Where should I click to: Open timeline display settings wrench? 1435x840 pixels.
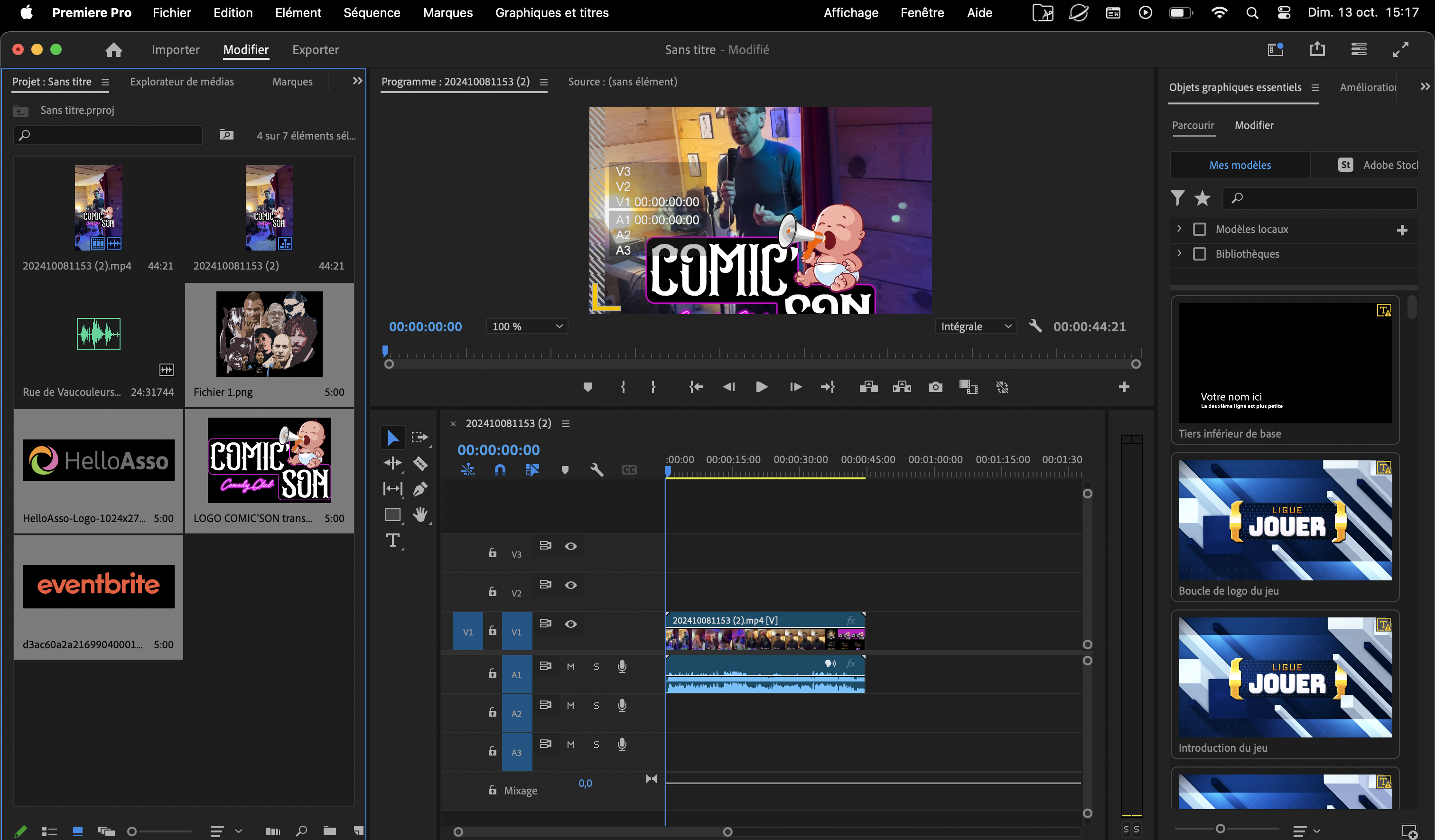point(596,470)
